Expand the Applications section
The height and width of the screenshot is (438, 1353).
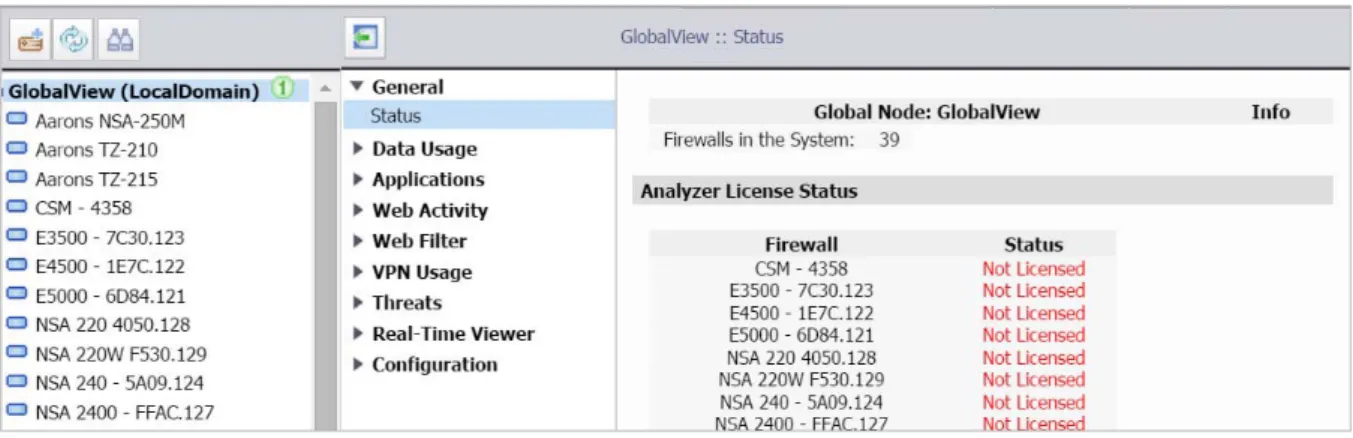(x=358, y=180)
